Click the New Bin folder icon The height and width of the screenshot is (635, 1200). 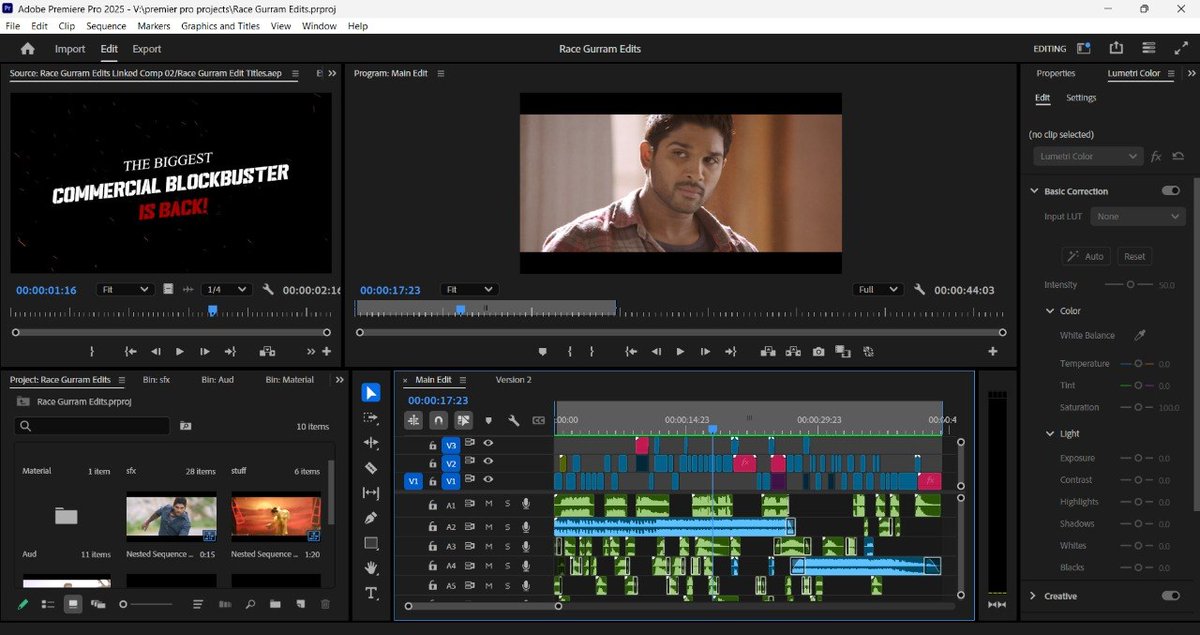click(x=273, y=604)
